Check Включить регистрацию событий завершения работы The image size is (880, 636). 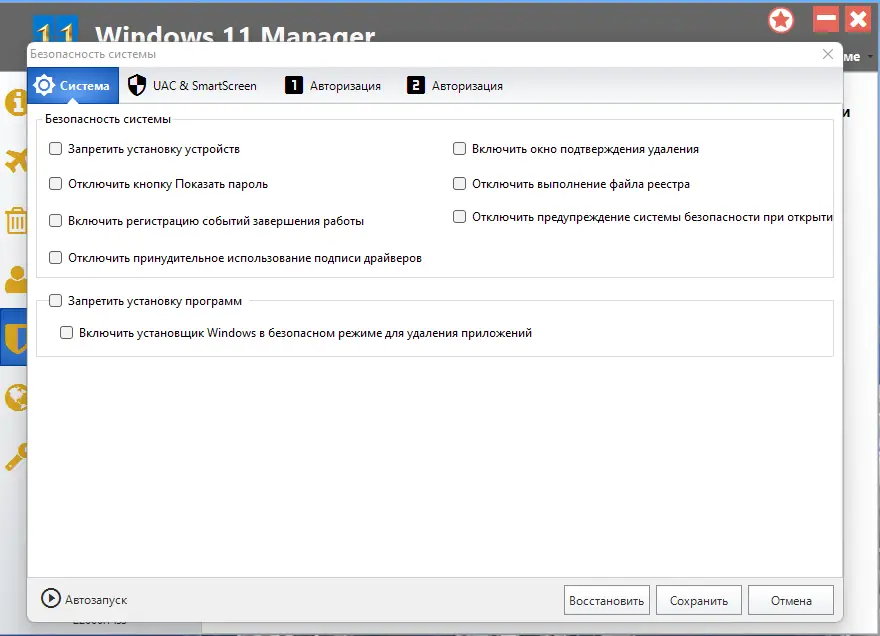click(x=56, y=221)
